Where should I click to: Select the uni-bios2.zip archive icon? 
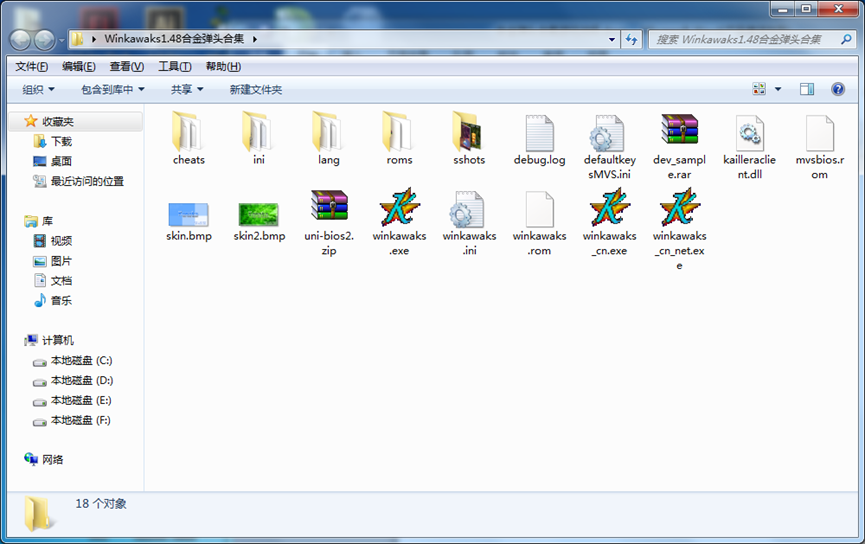(x=329, y=205)
